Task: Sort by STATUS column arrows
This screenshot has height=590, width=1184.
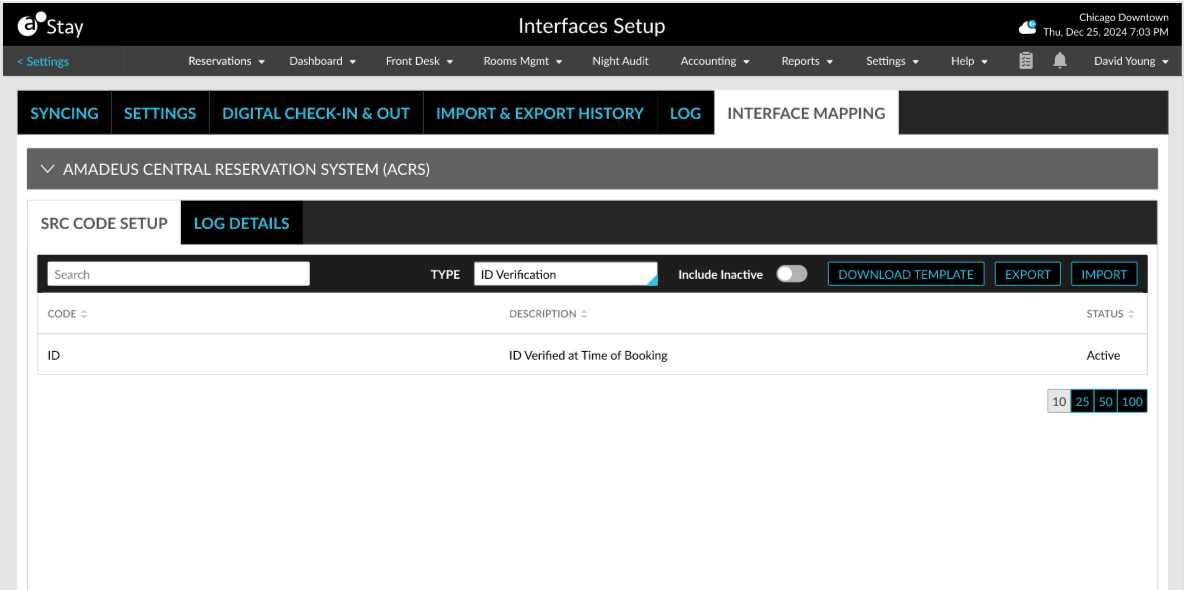Action: [1130, 314]
